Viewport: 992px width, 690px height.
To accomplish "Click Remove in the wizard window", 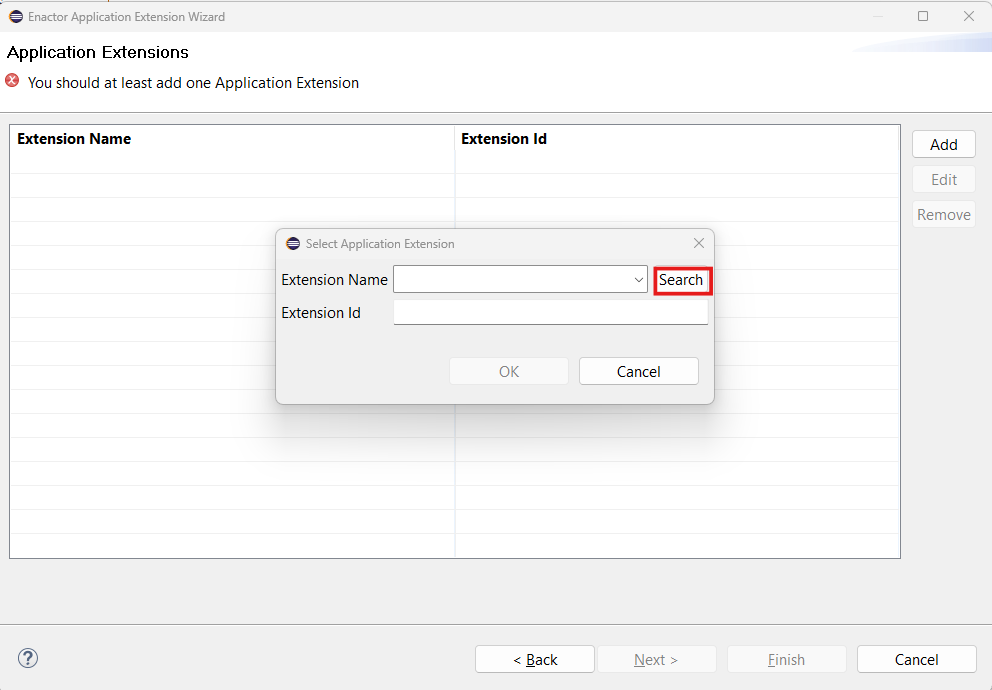I will 943,214.
